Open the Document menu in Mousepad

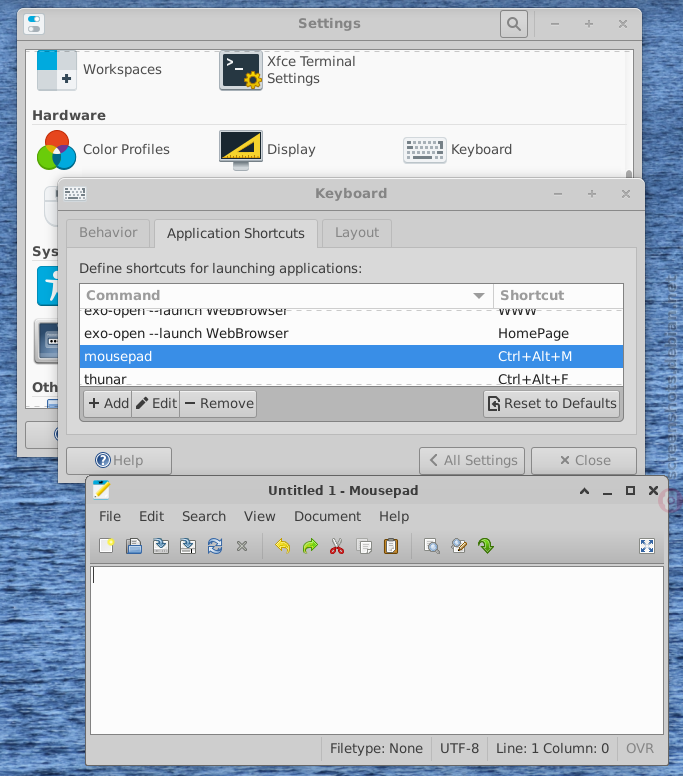327,516
